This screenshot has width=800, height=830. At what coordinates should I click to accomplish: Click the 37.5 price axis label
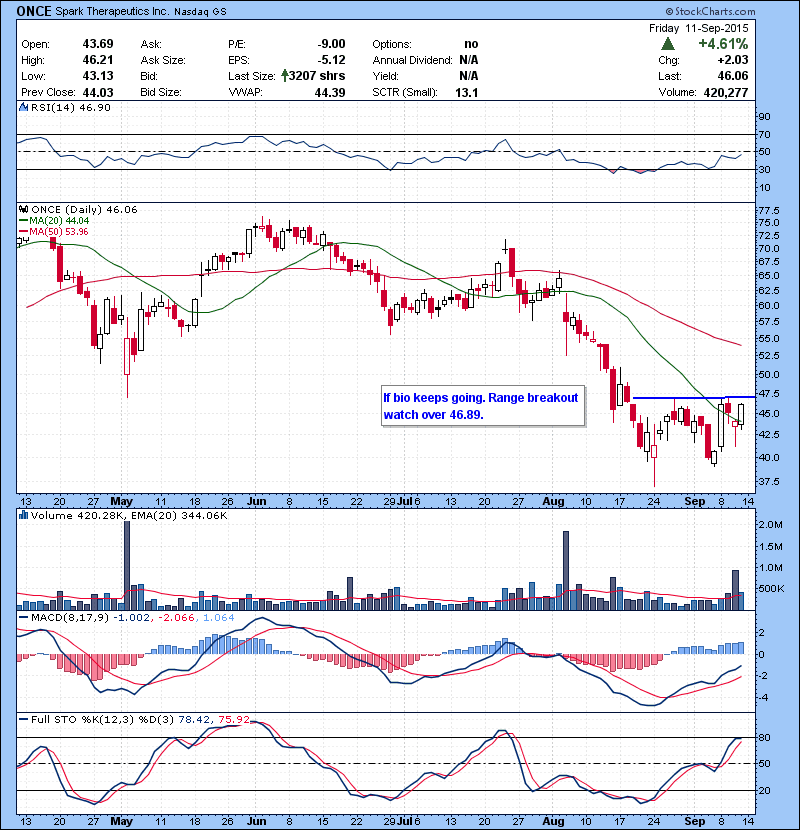pyautogui.click(x=769, y=482)
